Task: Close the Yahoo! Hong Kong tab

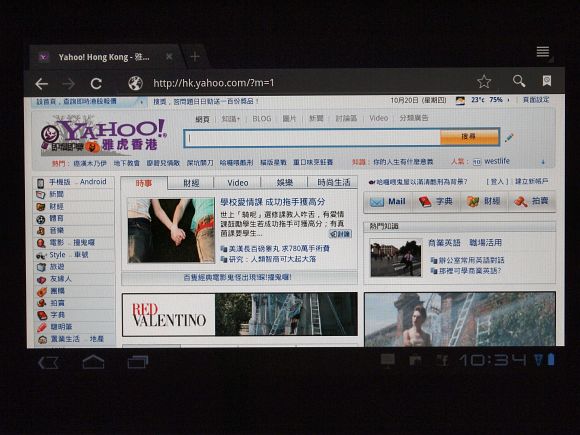Action: click(169, 56)
